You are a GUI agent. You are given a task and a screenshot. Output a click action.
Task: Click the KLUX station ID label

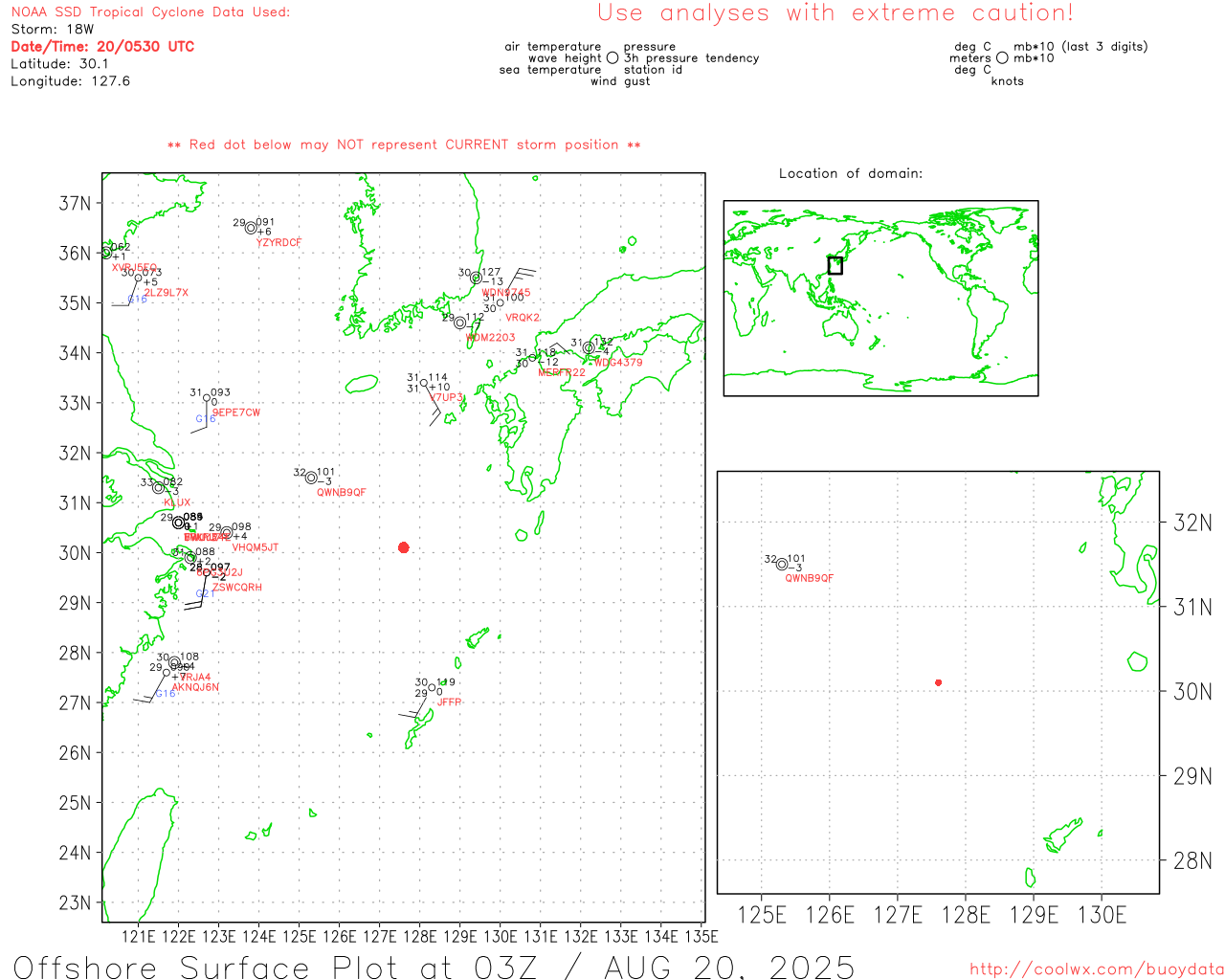(x=178, y=502)
